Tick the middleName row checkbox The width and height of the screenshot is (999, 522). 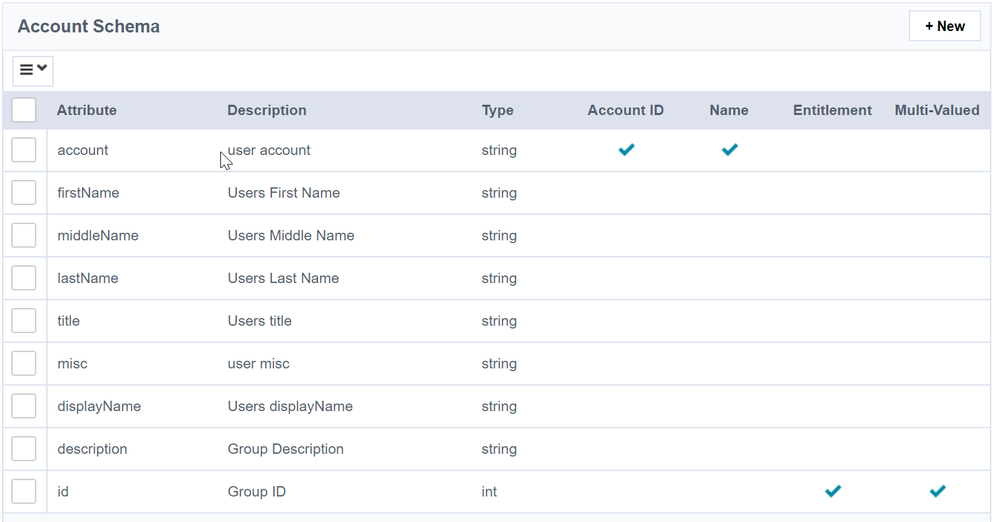pos(24,236)
